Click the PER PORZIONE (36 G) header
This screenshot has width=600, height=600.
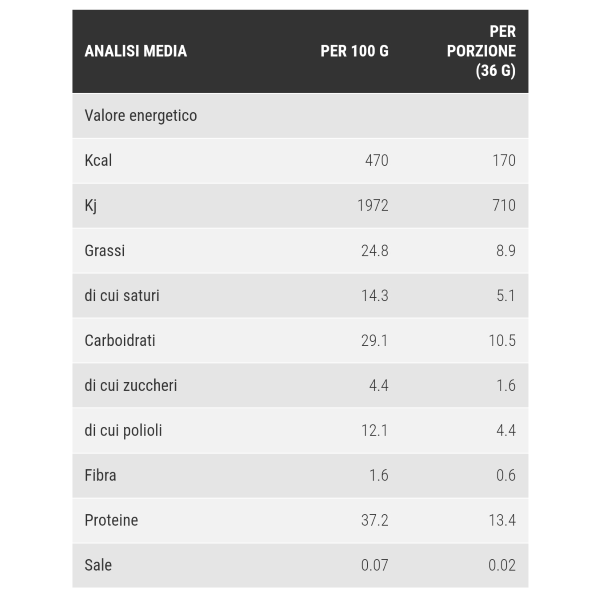[481, 51]
